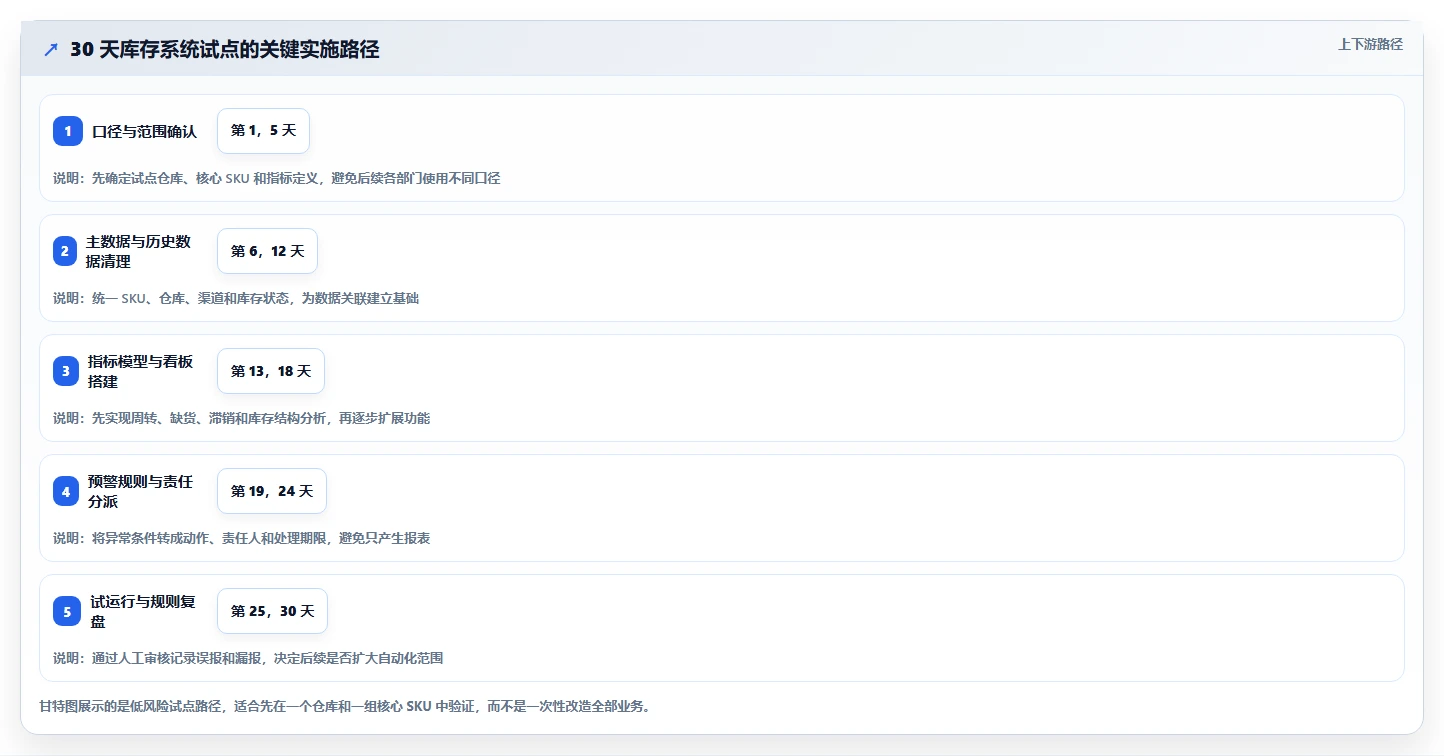Click the arrow icon beside the panel title
The image size is (1444, 756).
click(x=51, y=50)
